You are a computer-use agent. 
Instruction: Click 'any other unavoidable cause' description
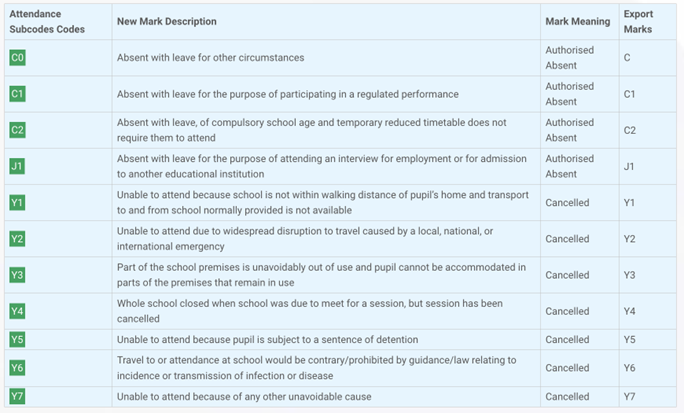(x=244, y=397)
